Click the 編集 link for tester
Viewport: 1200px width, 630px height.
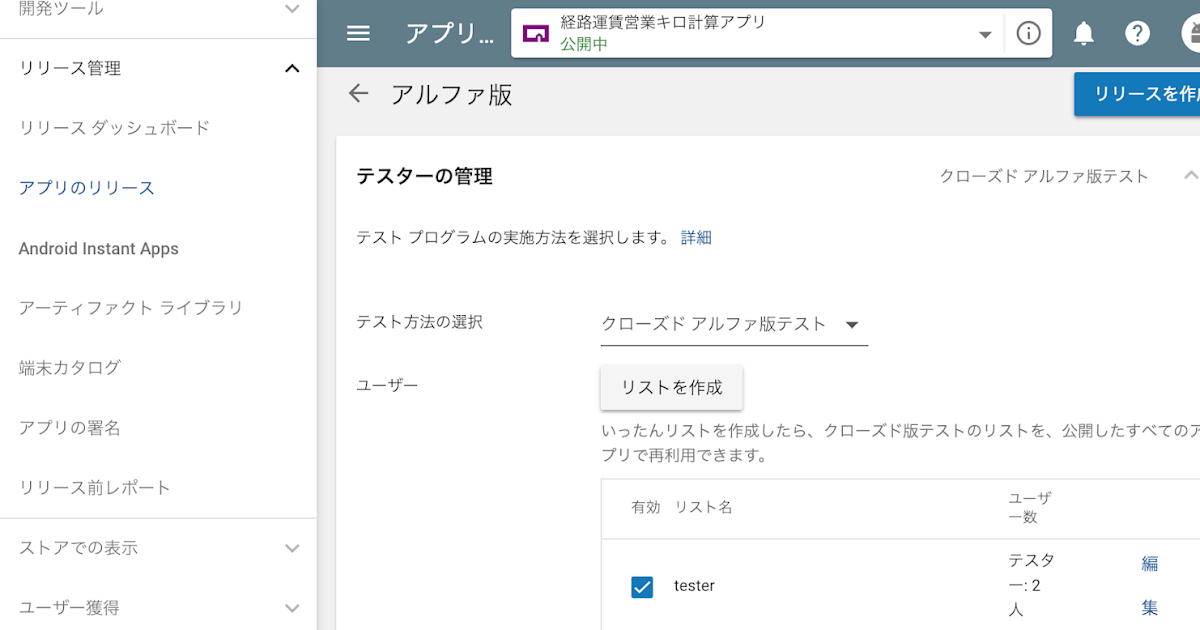coord(1149,584)
